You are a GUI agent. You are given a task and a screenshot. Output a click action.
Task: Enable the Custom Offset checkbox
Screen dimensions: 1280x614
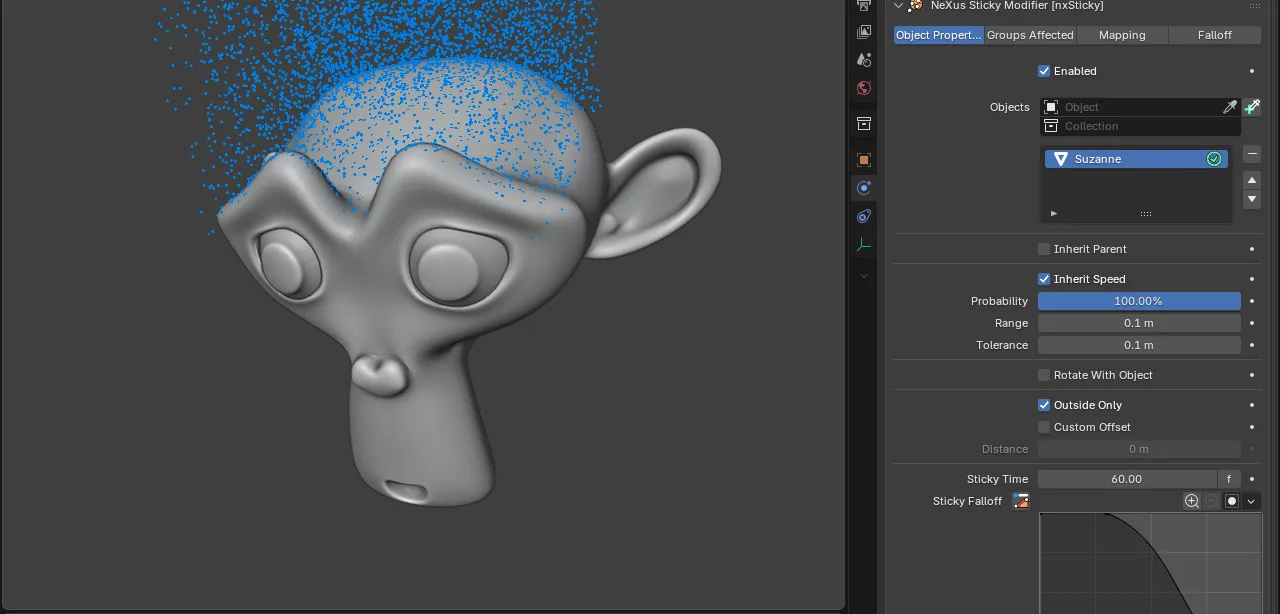[1044, 427]
